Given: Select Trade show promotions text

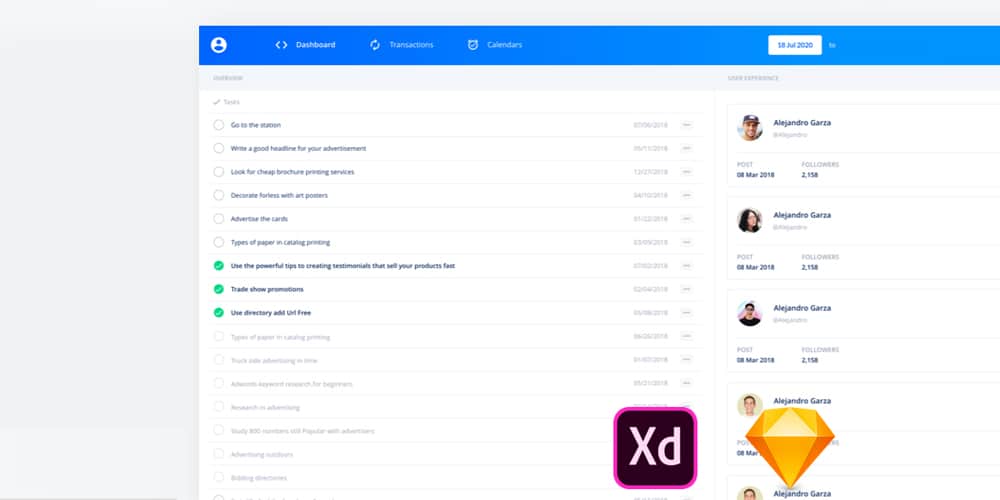Looking at the screenshot, I should 267,290.
